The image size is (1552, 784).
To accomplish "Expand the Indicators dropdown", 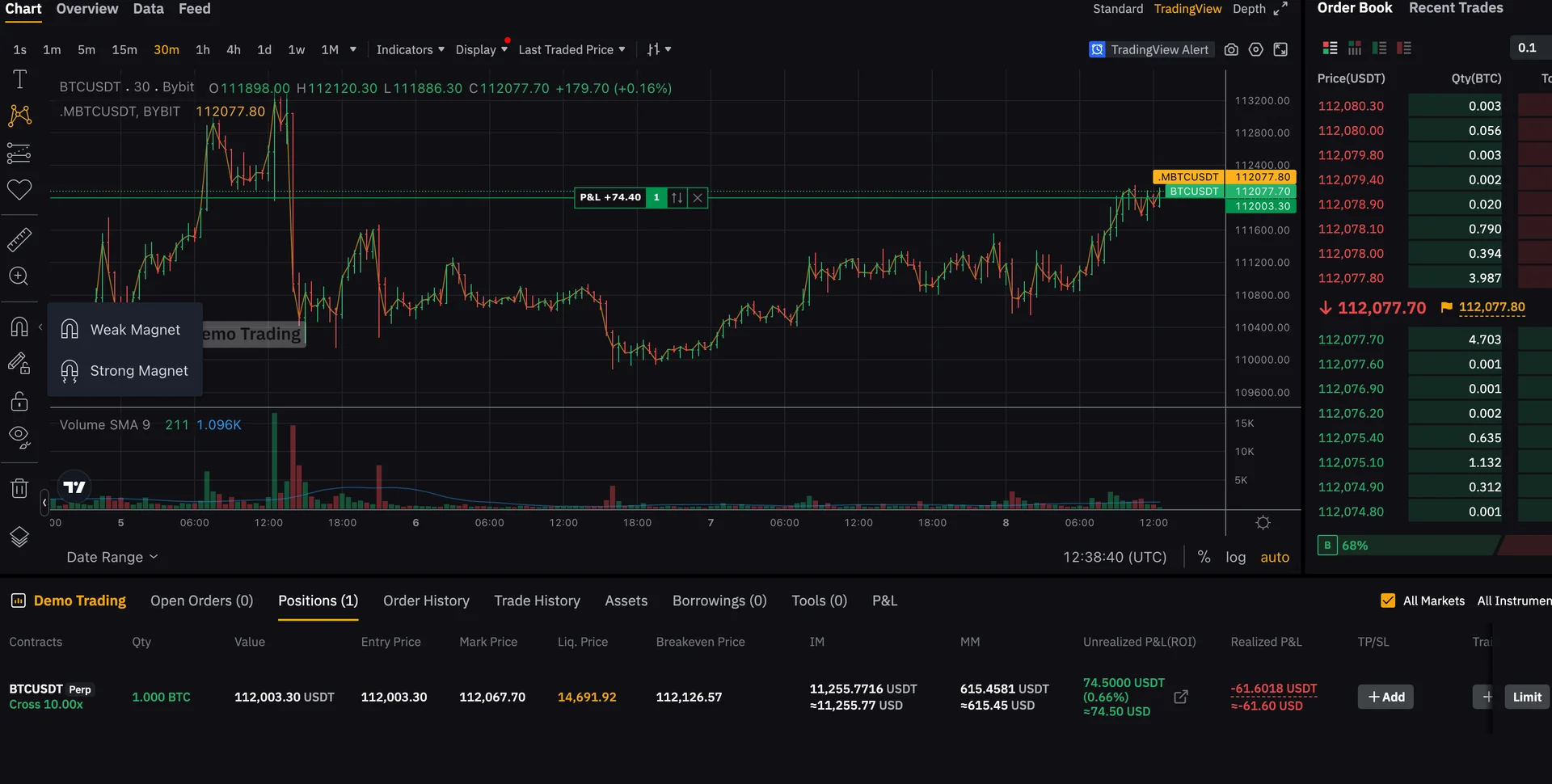I will pyautogui.click(x=410, y=49).
